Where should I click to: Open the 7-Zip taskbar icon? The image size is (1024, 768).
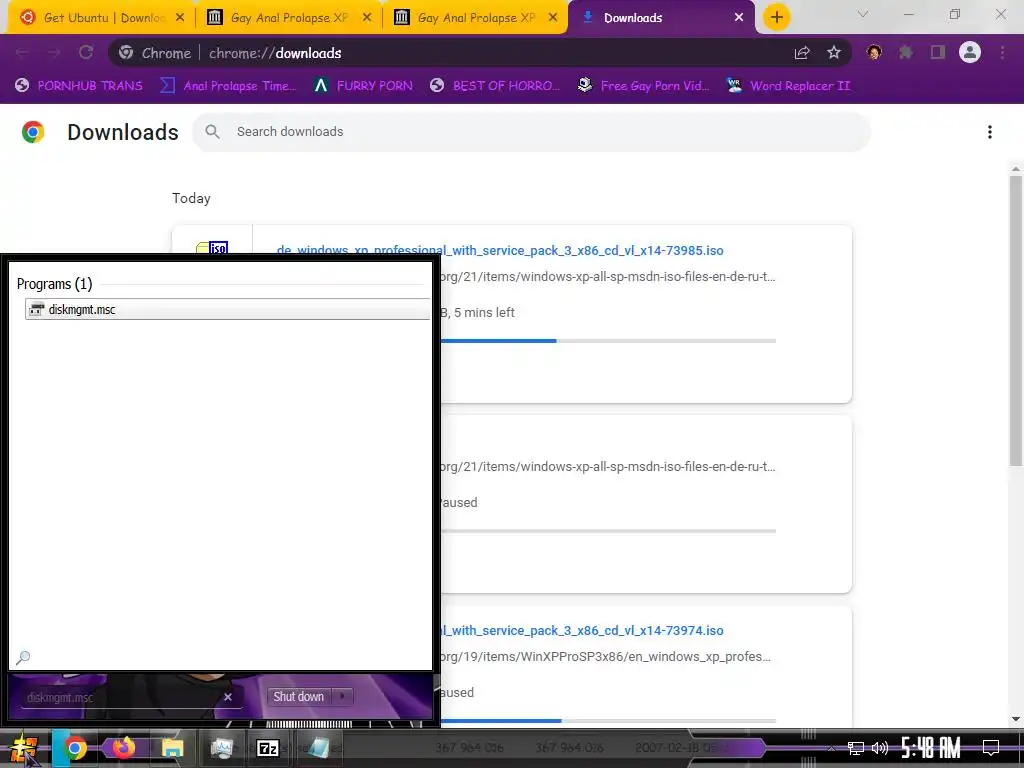[268, 748]
